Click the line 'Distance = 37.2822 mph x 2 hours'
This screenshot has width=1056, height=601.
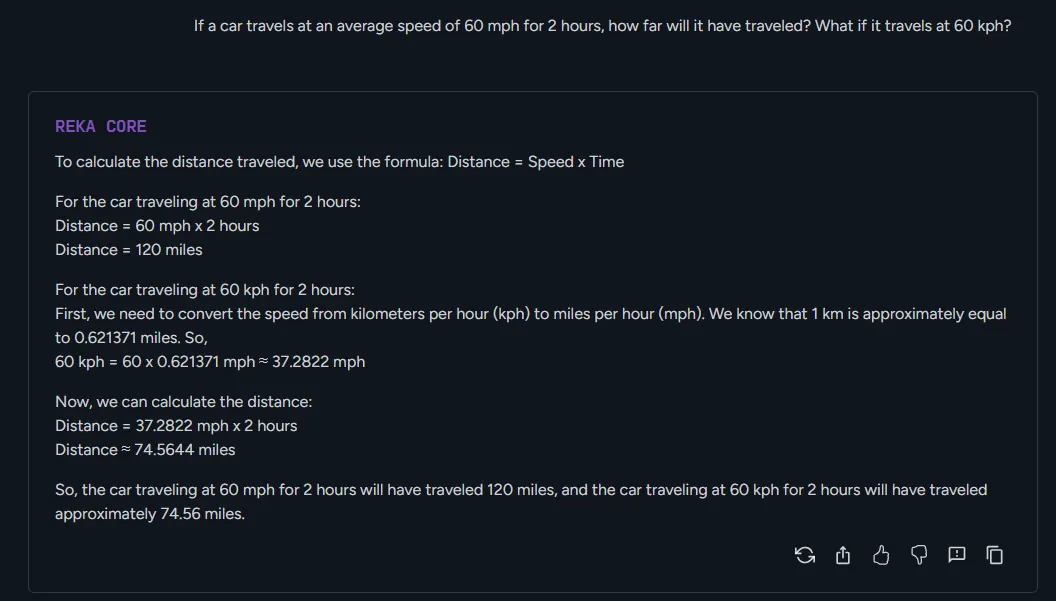point(176,426)
